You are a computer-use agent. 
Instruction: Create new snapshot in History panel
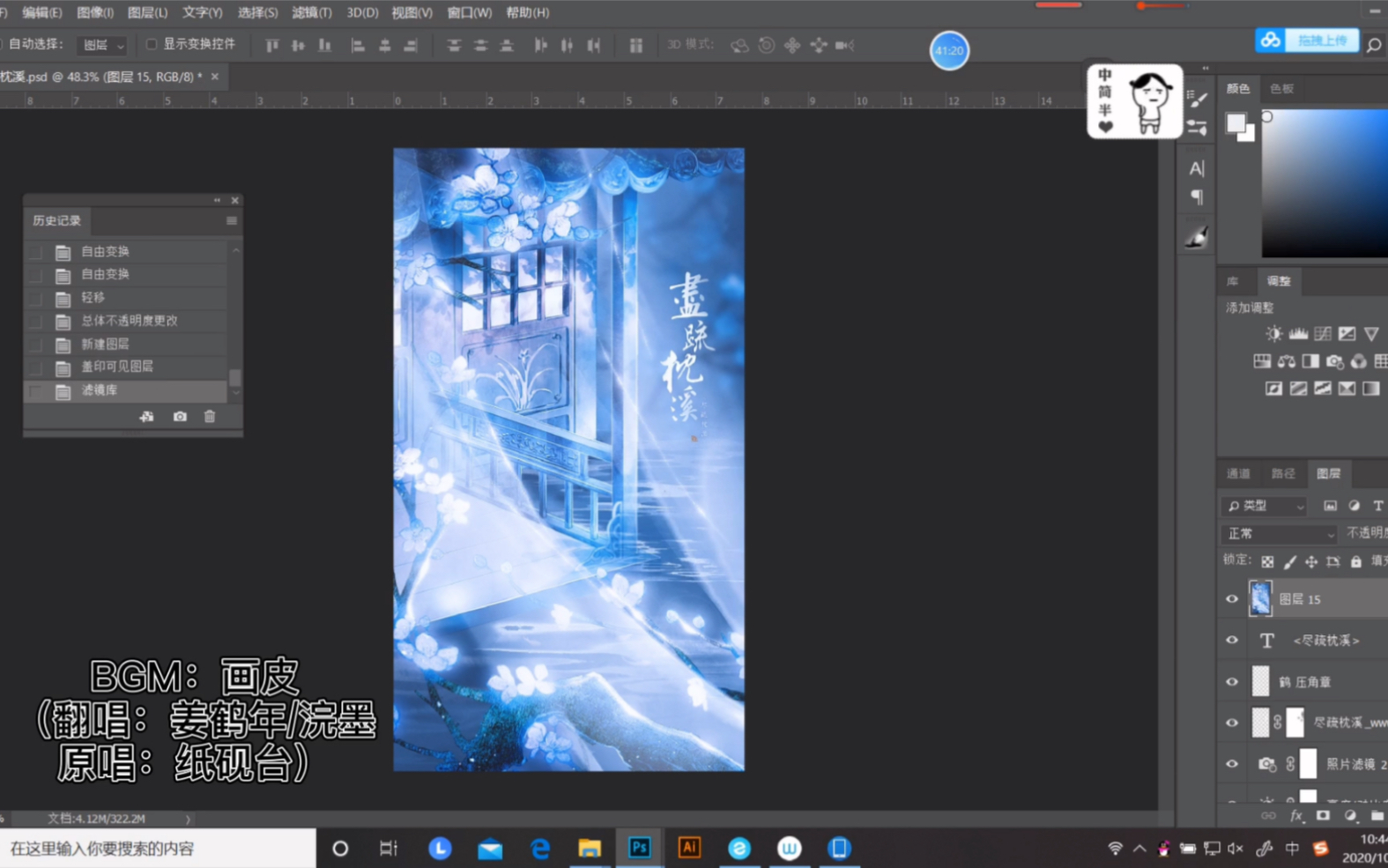pyautogui.click(x=180, y=416)
